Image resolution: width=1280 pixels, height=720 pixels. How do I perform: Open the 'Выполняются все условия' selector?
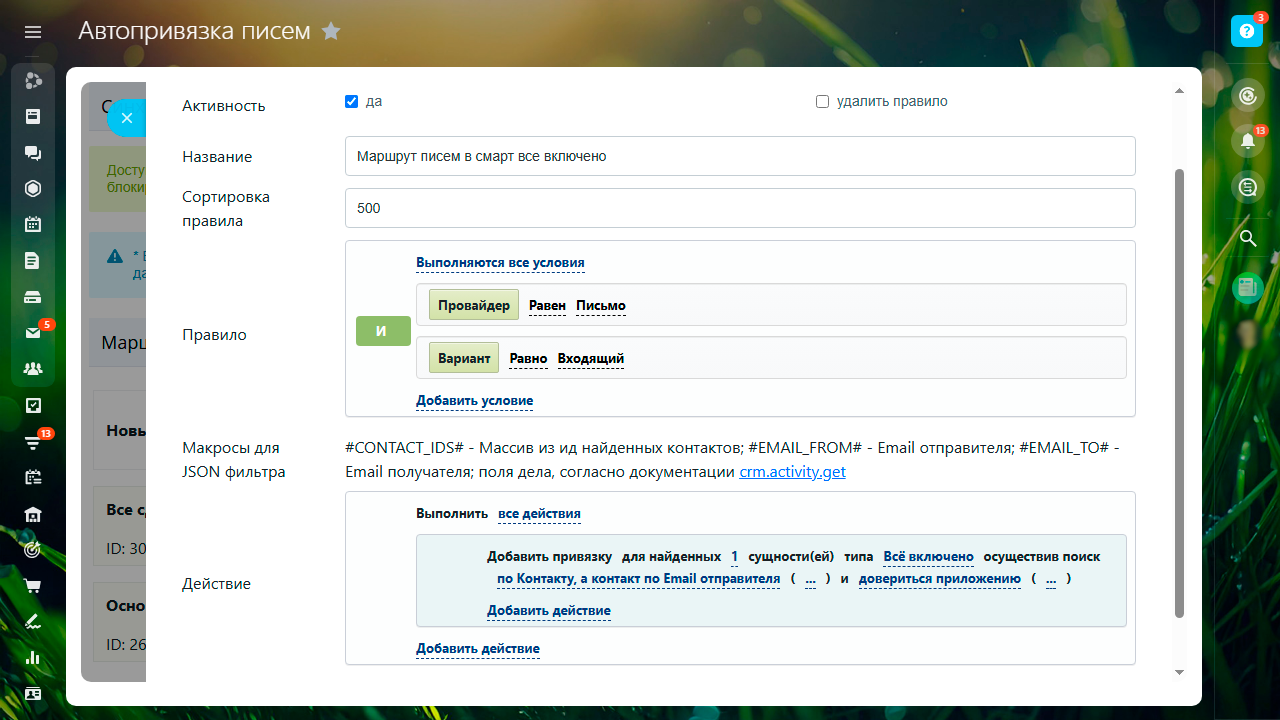point(500,263)
